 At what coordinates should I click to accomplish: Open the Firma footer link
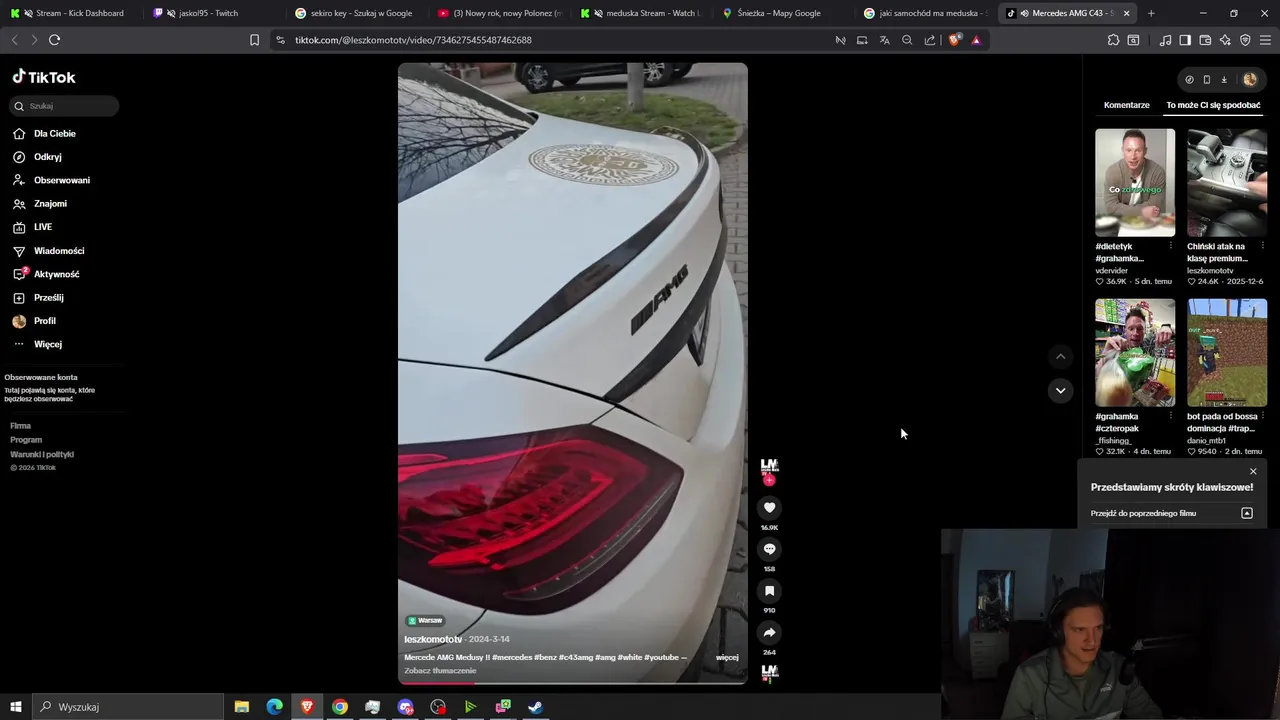[20, 426]
